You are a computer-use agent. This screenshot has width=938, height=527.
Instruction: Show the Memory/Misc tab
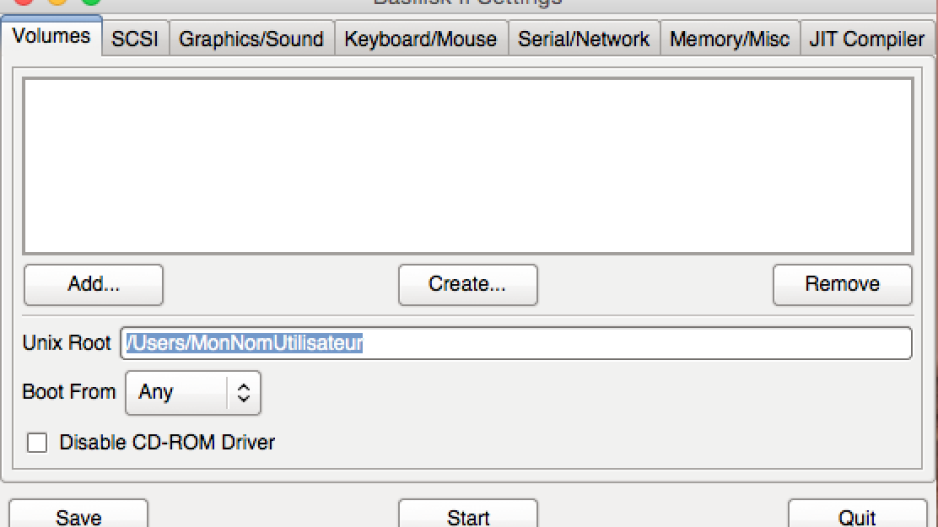click(730, 39)
